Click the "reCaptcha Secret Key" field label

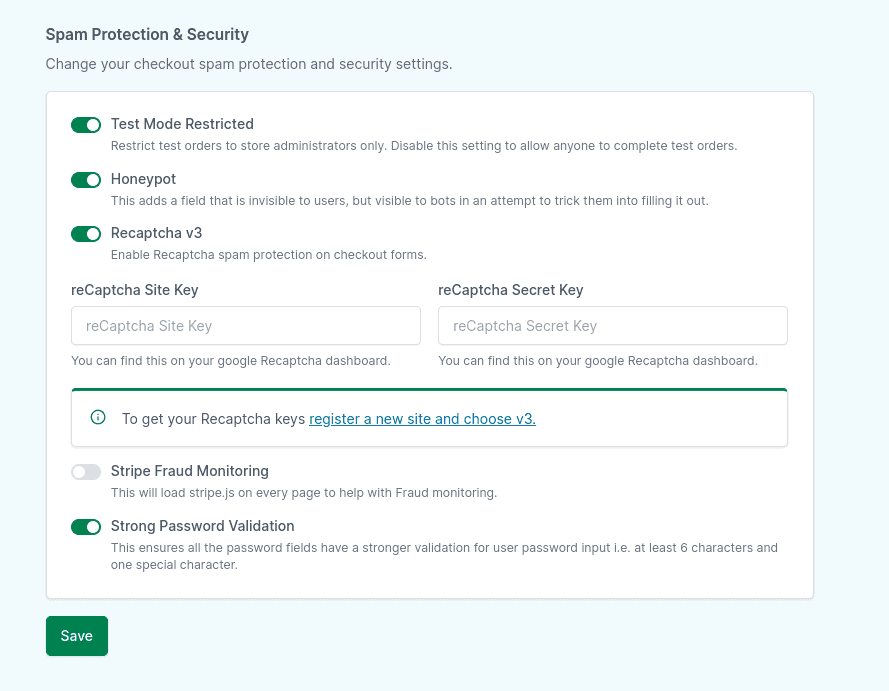coord(510,290)
